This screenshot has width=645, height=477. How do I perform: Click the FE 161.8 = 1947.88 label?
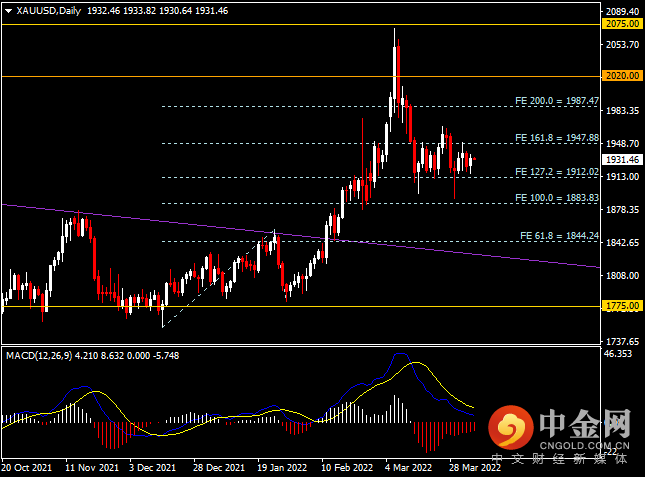pyautogui.click(x=557, y=138)
